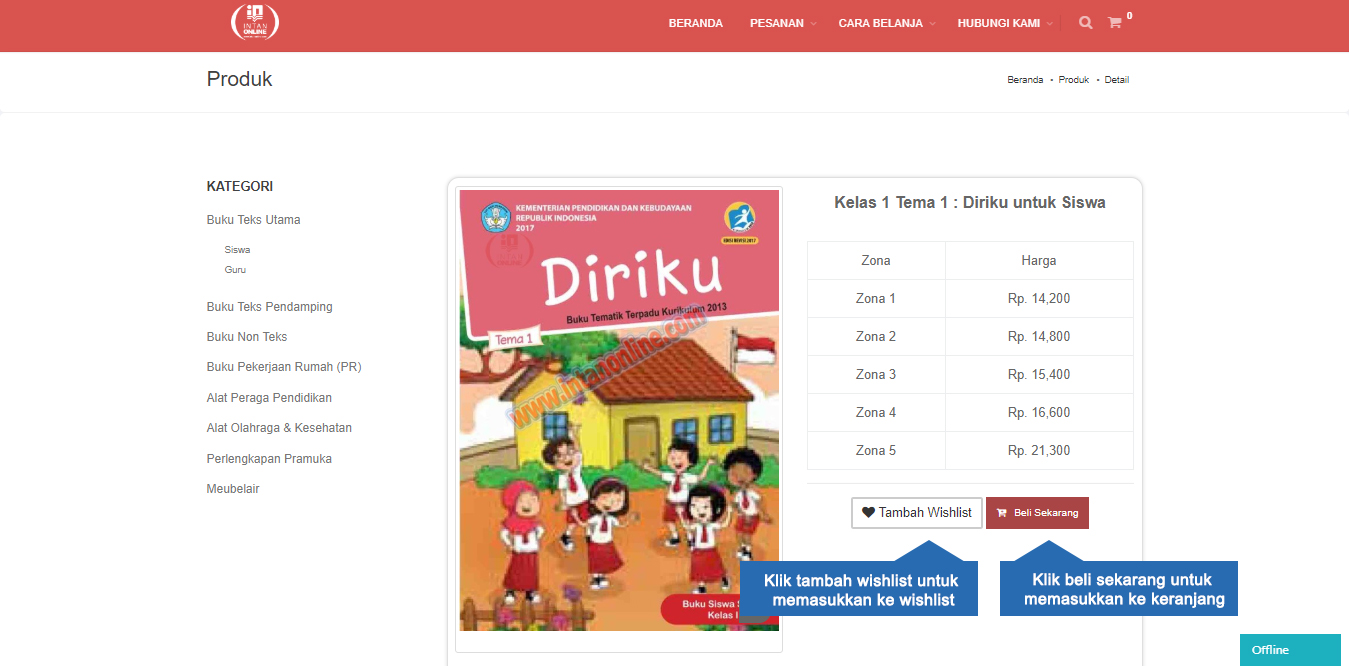Click the Harga column header

click(x=1039, y=261)
